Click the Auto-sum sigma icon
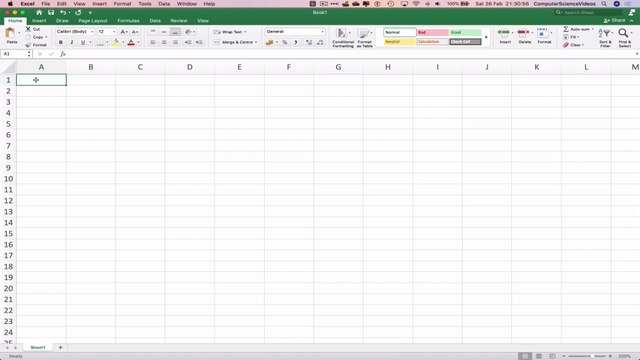The width and height of the screenshot is (640, 360). pos(566,29)
